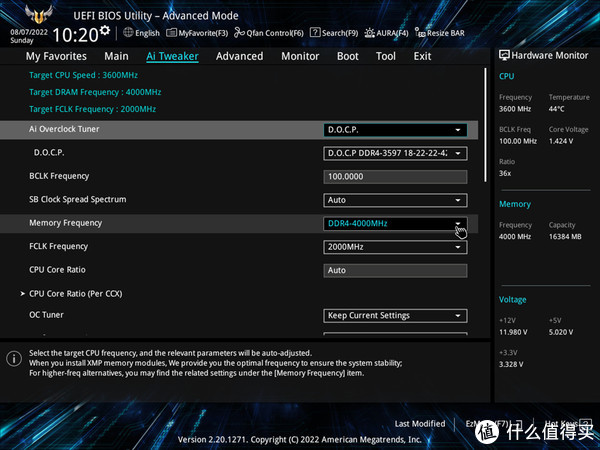The width and height of the screenshot is (600, 450).
Task: Click the 10:20 clock display
Action: point(75,35)
